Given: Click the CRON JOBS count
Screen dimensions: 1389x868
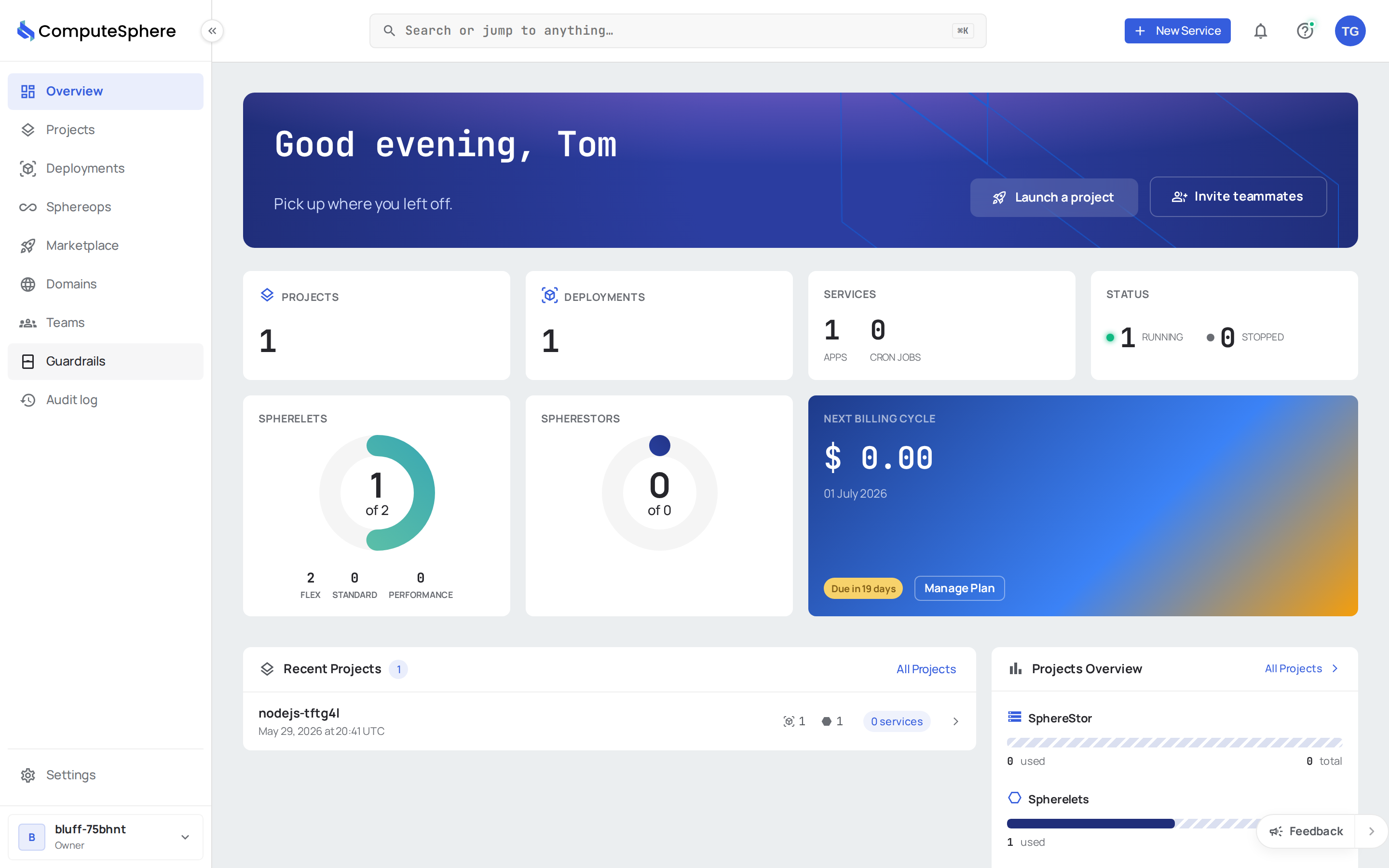Looking at the screenshot, I should [878, 330].
